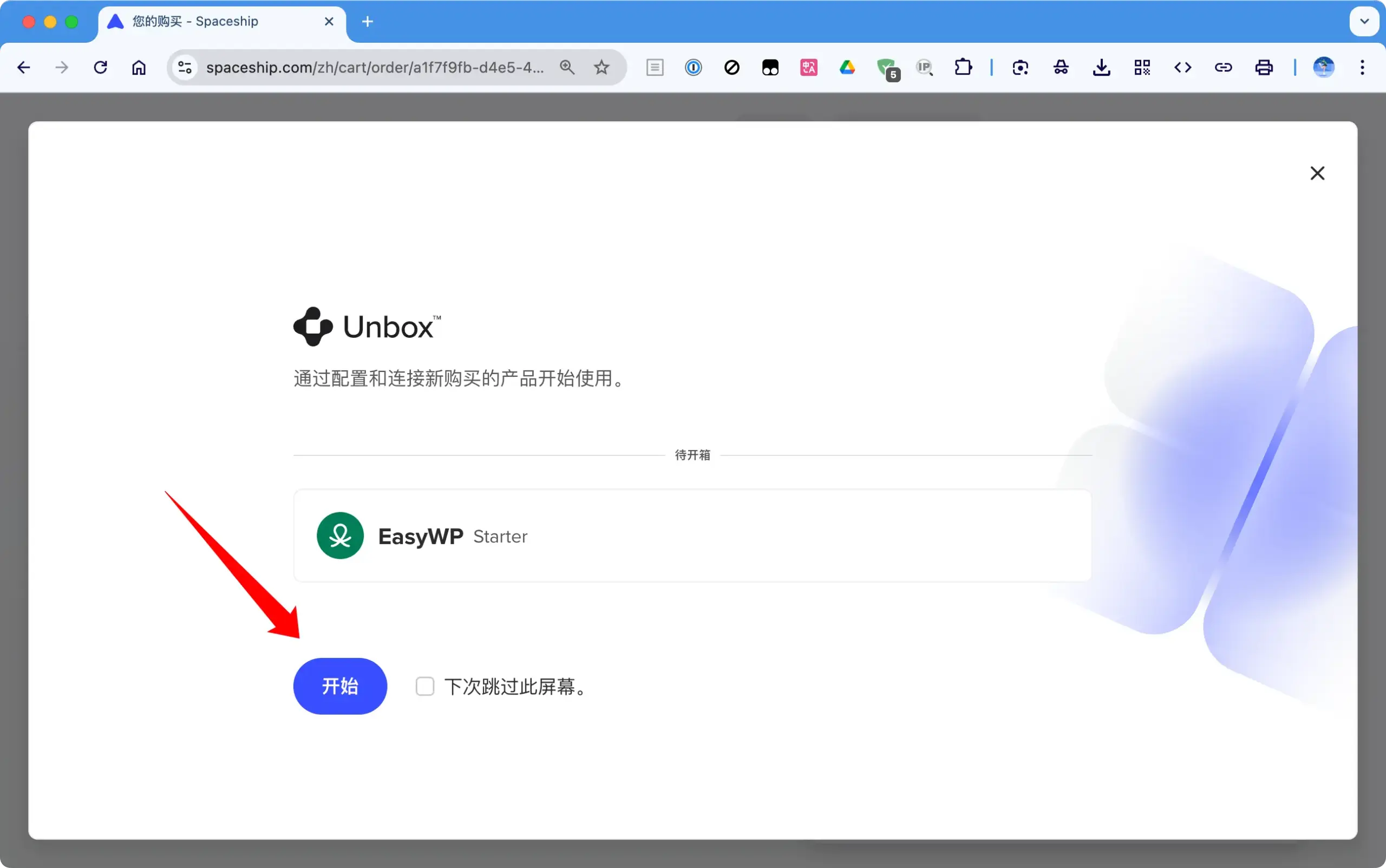Open the Chrome profile avatar
1386x868 pixels.
click(x=1323, y=67)
